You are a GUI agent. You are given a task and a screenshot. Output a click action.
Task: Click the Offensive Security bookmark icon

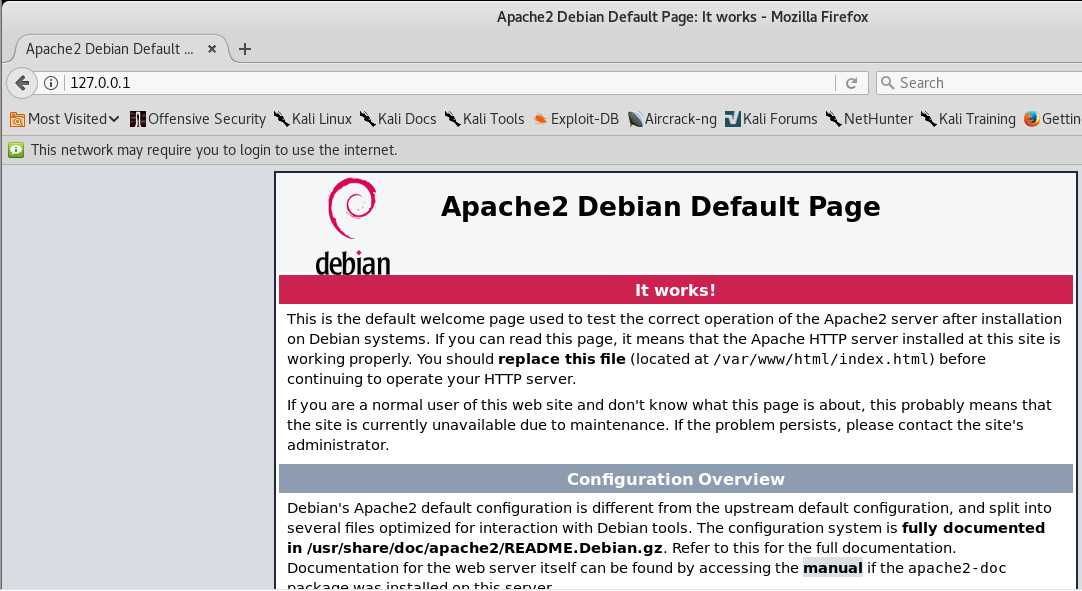[x=137, y=119]
